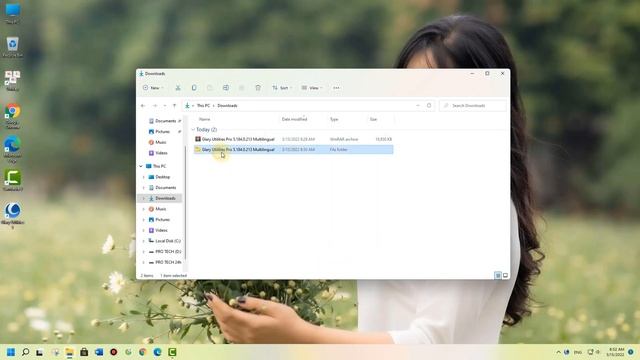This screenshot has height=360, width=640.
Task: Collapse the This PC tree node
Action: (141, 166)
